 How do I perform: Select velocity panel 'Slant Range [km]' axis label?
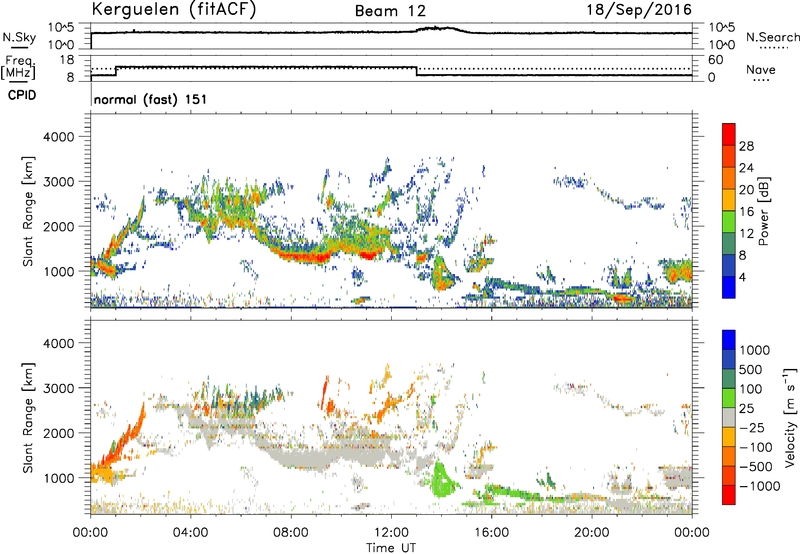[28, 418]
